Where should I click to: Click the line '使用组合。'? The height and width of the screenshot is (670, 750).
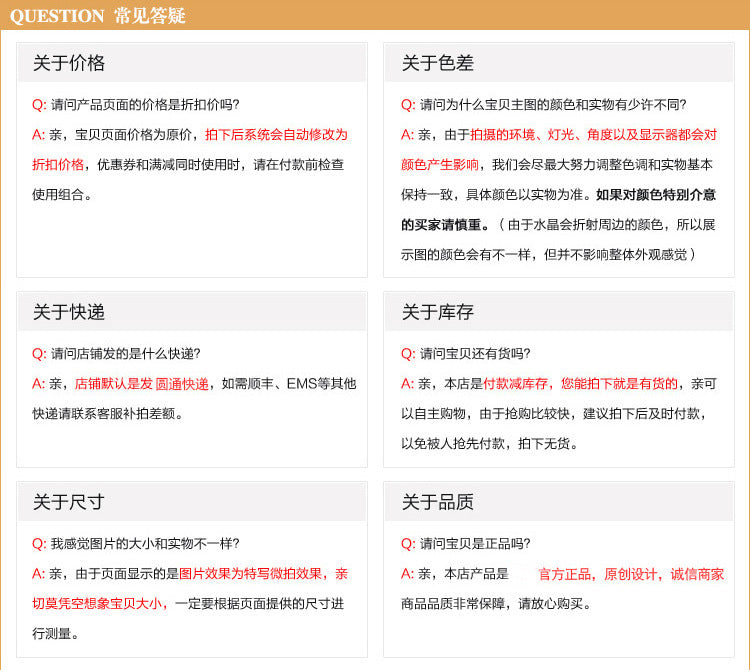pos(62,195)
